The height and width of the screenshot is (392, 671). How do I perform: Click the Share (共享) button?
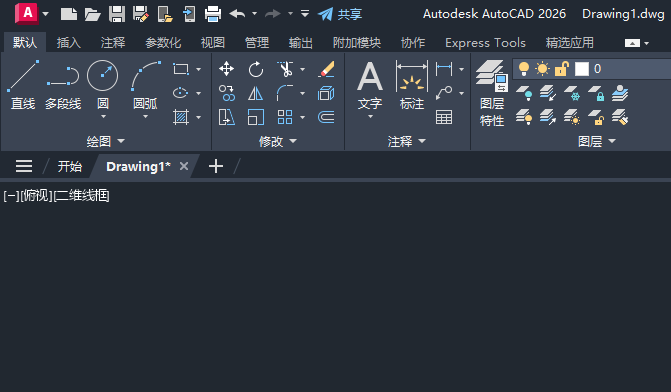(x=340, y=14)
